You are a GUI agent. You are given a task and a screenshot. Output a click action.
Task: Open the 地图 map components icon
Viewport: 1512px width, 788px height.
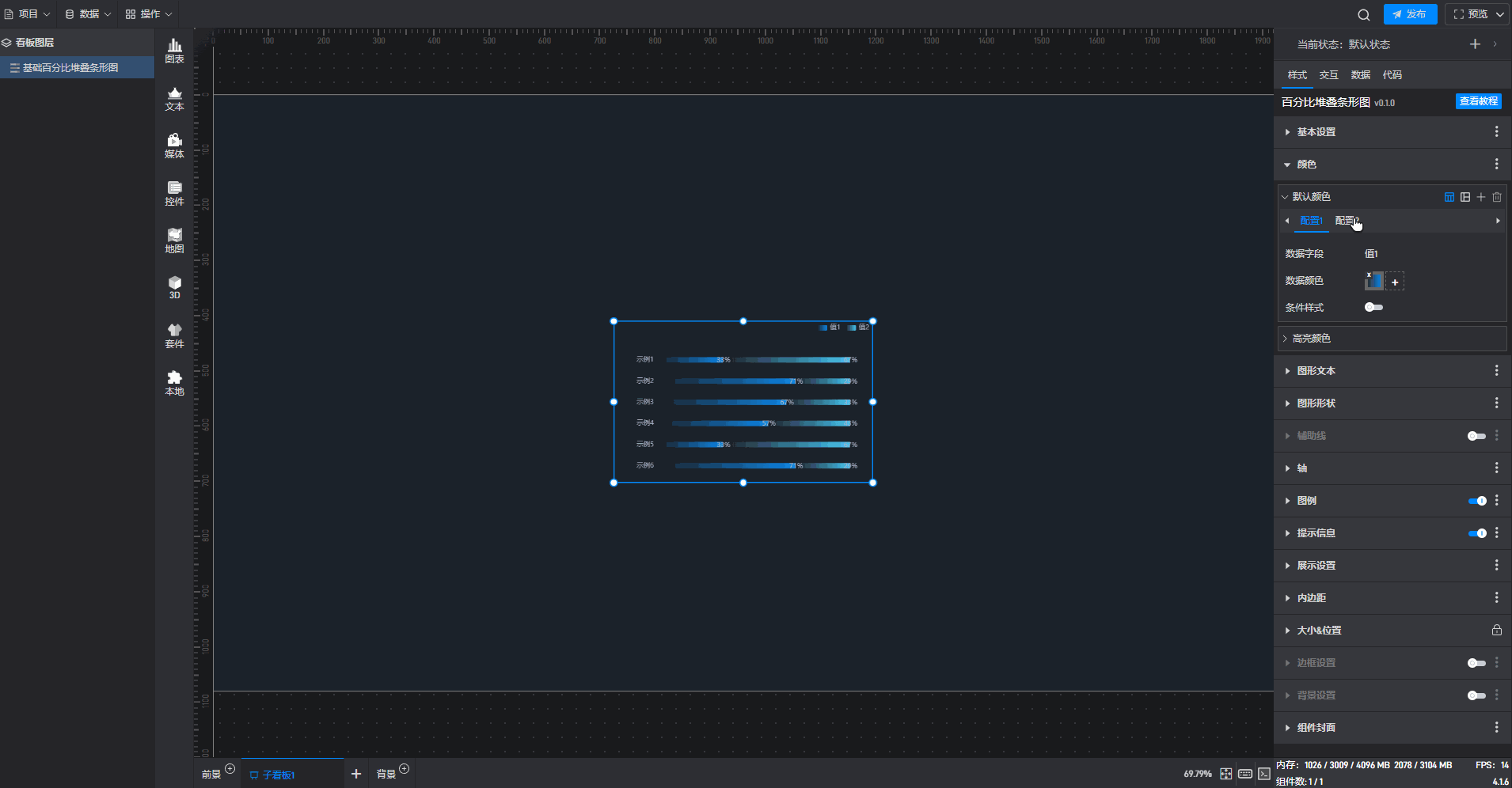pos(174,241)
